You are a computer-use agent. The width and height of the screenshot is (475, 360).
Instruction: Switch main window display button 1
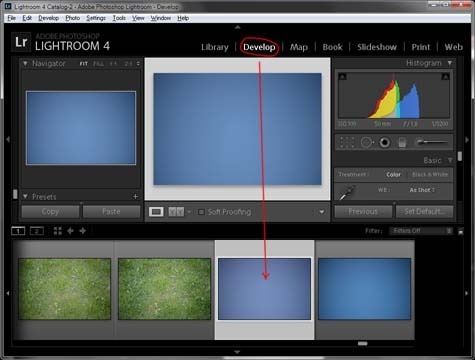[x=18, y=231]
